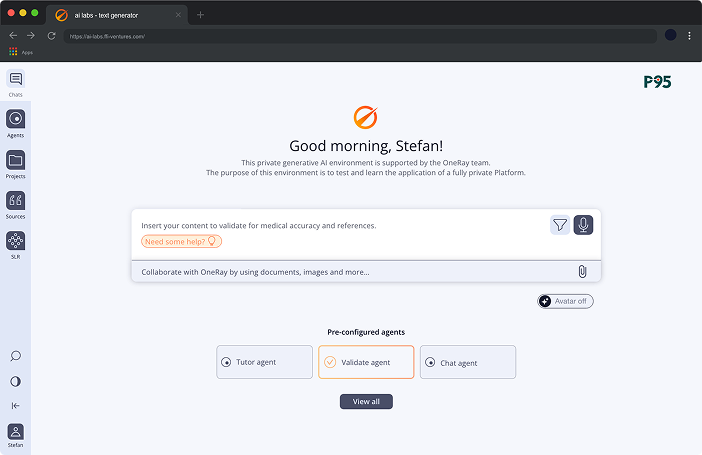Click the filter funnel icon
This screenshot has width=702, height=455.
(560, 225)
